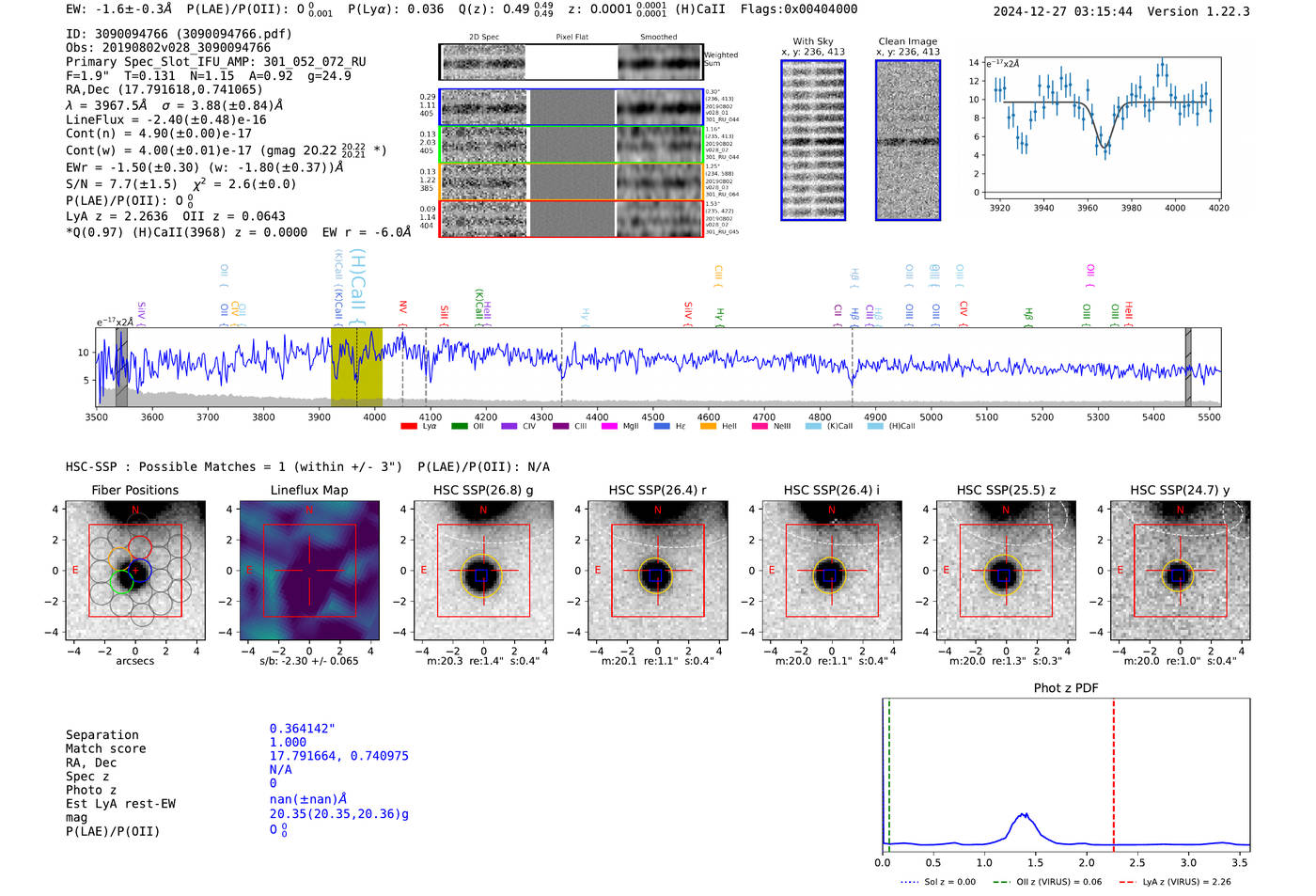Open the HSC SSP(24.7) y cutout
1316x896 pixels.
tap(1181, 571)
